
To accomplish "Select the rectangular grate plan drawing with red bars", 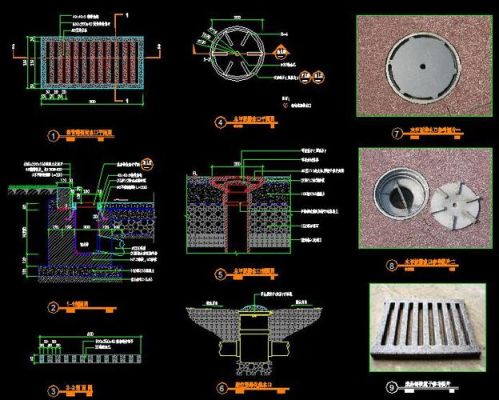I will click(93, 63).
